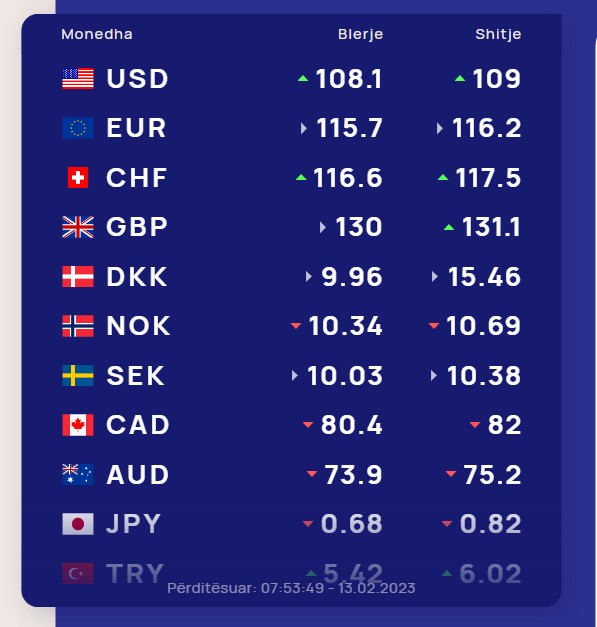Click GBP selling rate 131.1
Image resolution: width=597 pixels, height=627 pixels.
tap(491, 227)
